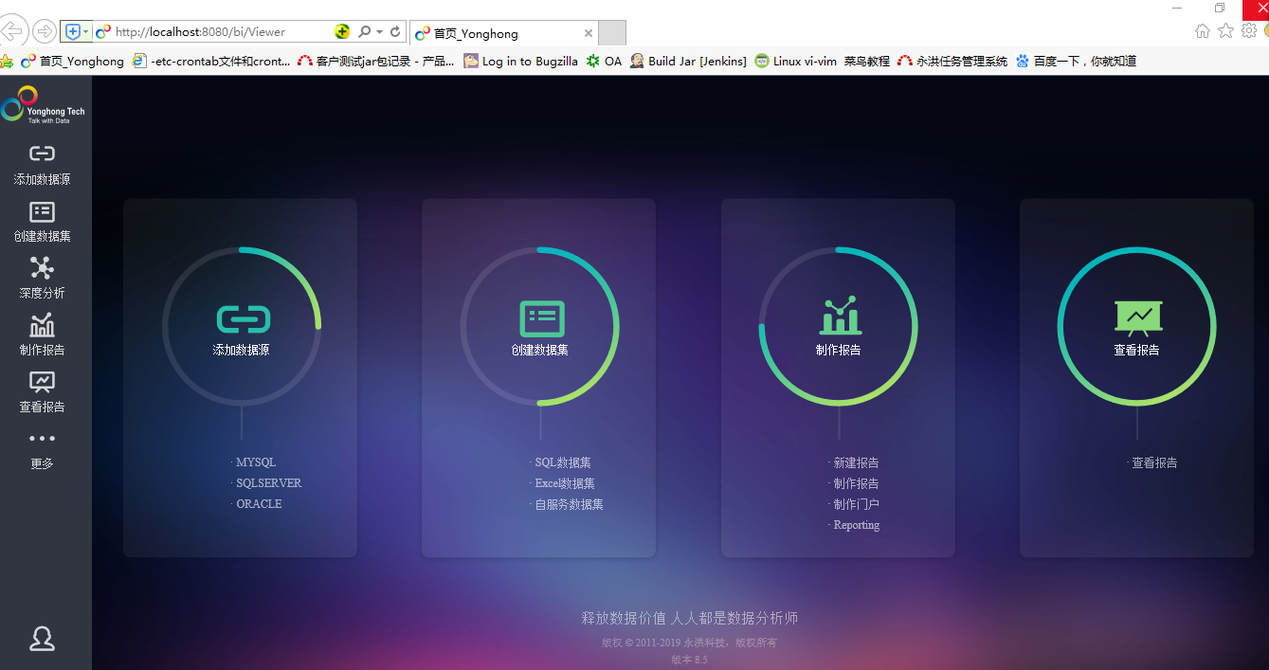1269x670 pixels.
Task: Click the user profile icon at sidebar bottom
Action: [x=42, y=638]
